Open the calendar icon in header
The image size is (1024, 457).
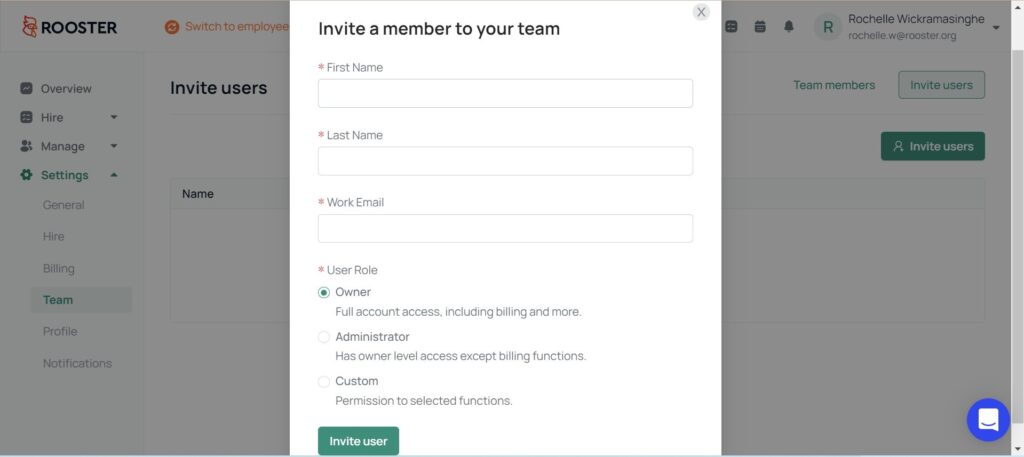pos(760,27)
